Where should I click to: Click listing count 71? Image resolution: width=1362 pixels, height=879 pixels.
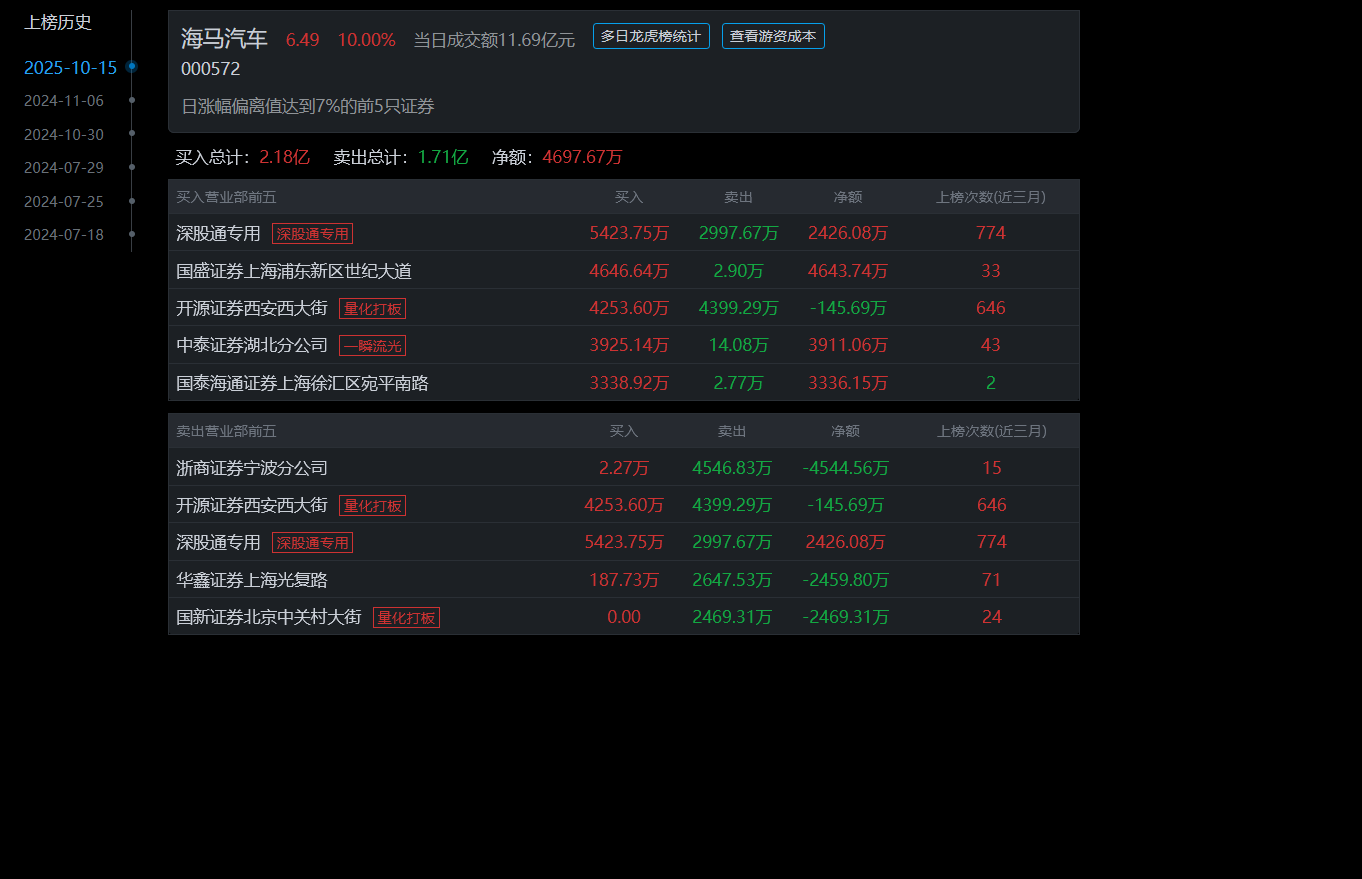pos(992,580)
